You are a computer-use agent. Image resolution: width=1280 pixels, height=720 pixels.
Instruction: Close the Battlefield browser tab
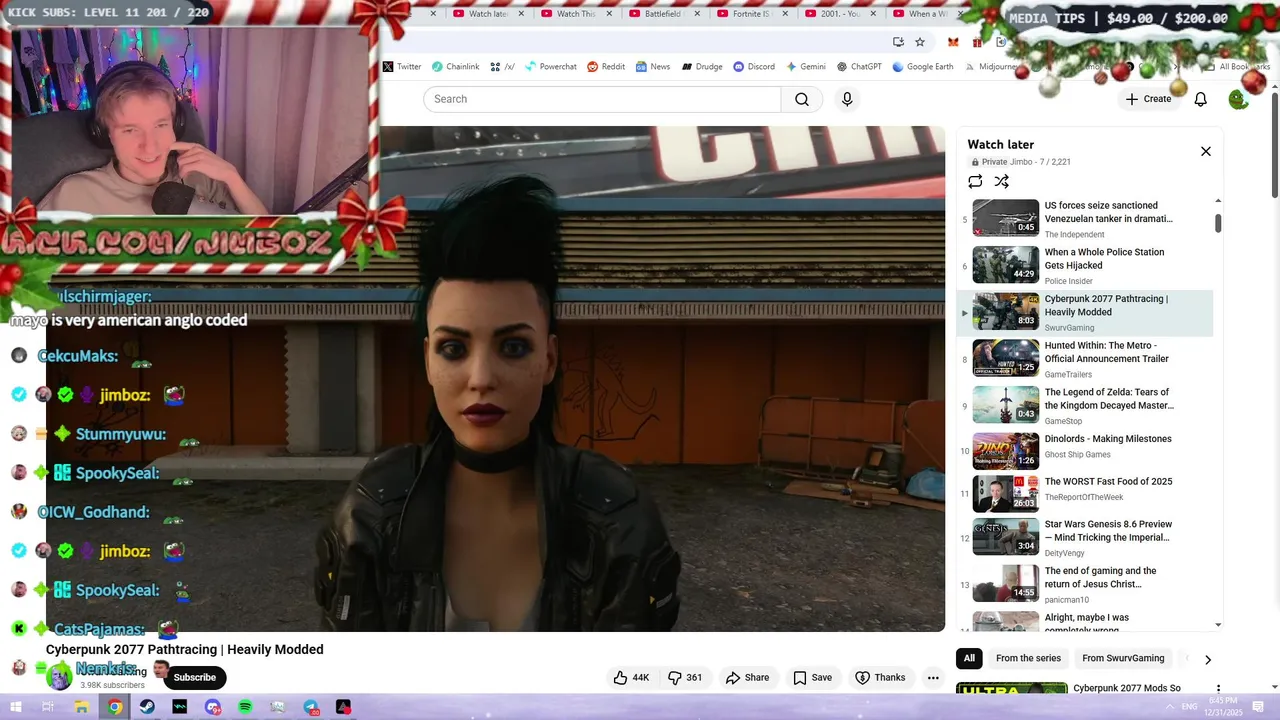point(696,14)
